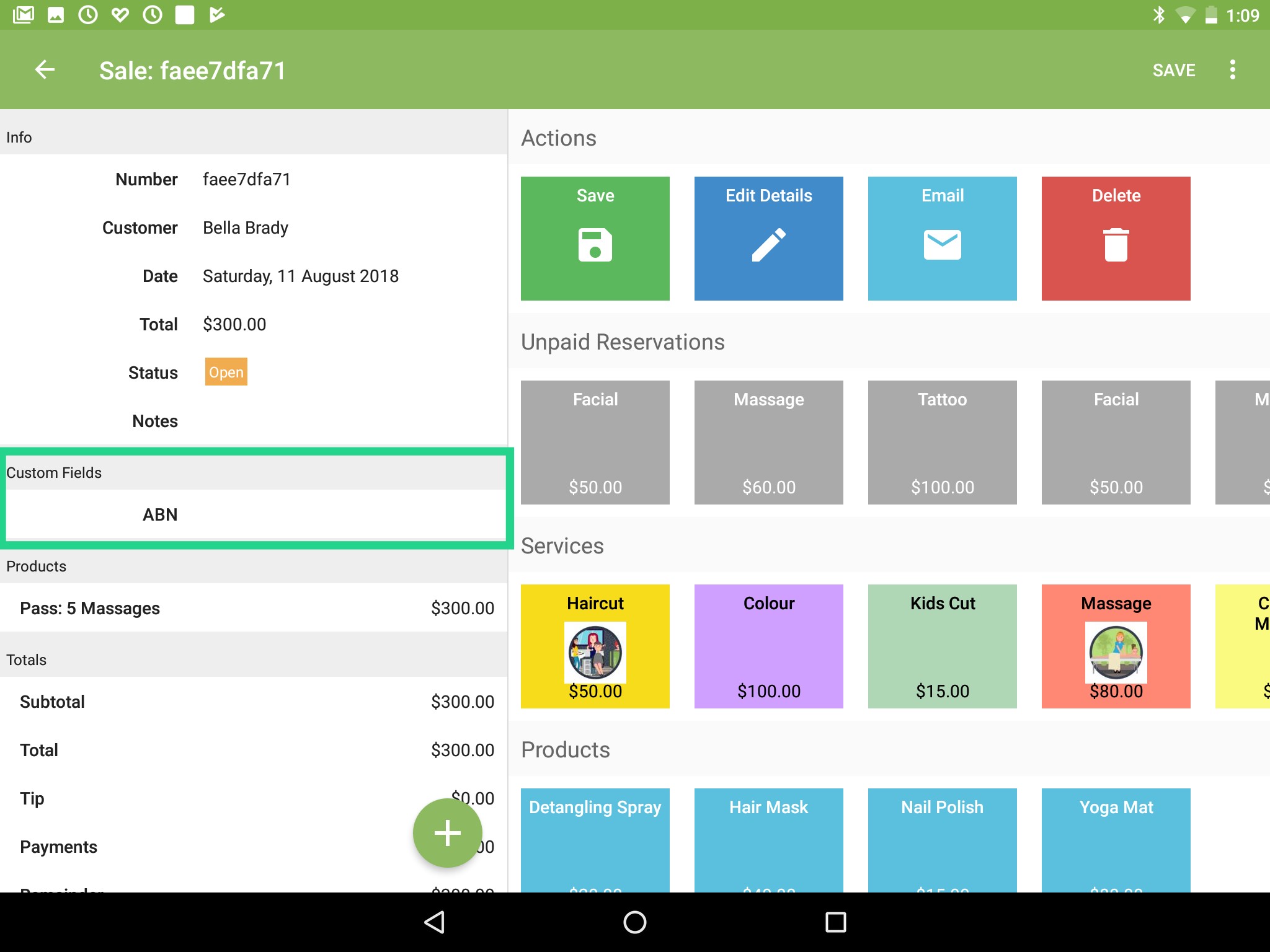This screenshot has height=952, width=1270.
Task: Select the Facial $50.00 unpaid reservation
Action: [x=595, y=442]
